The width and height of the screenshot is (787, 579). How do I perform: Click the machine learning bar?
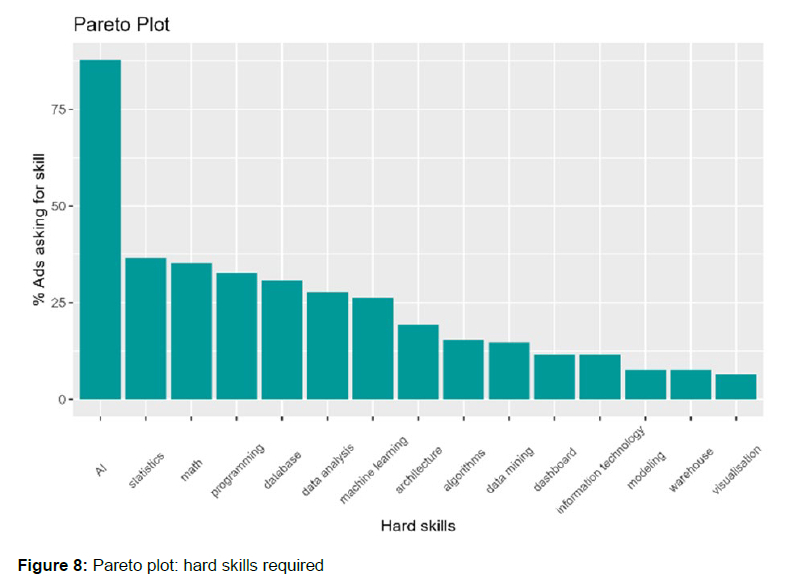[373, 349]
